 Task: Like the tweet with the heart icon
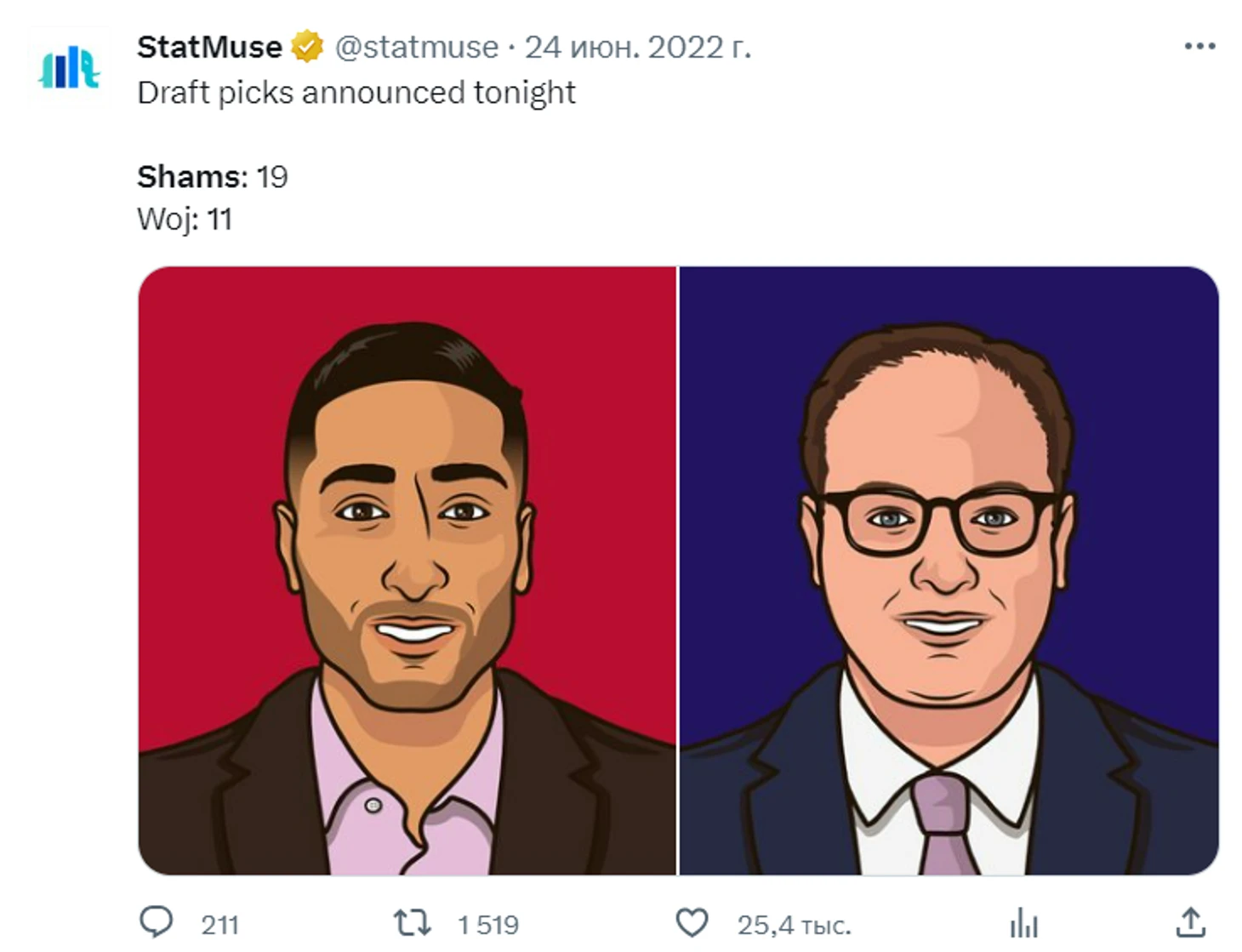click(x=691, y=922)
